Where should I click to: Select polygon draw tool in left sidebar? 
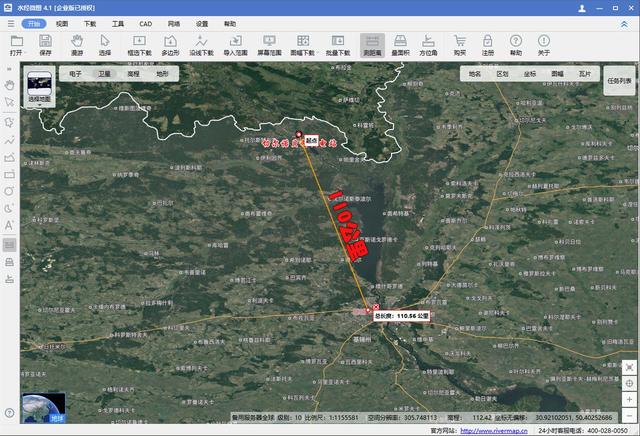click(x=9, y=158)
